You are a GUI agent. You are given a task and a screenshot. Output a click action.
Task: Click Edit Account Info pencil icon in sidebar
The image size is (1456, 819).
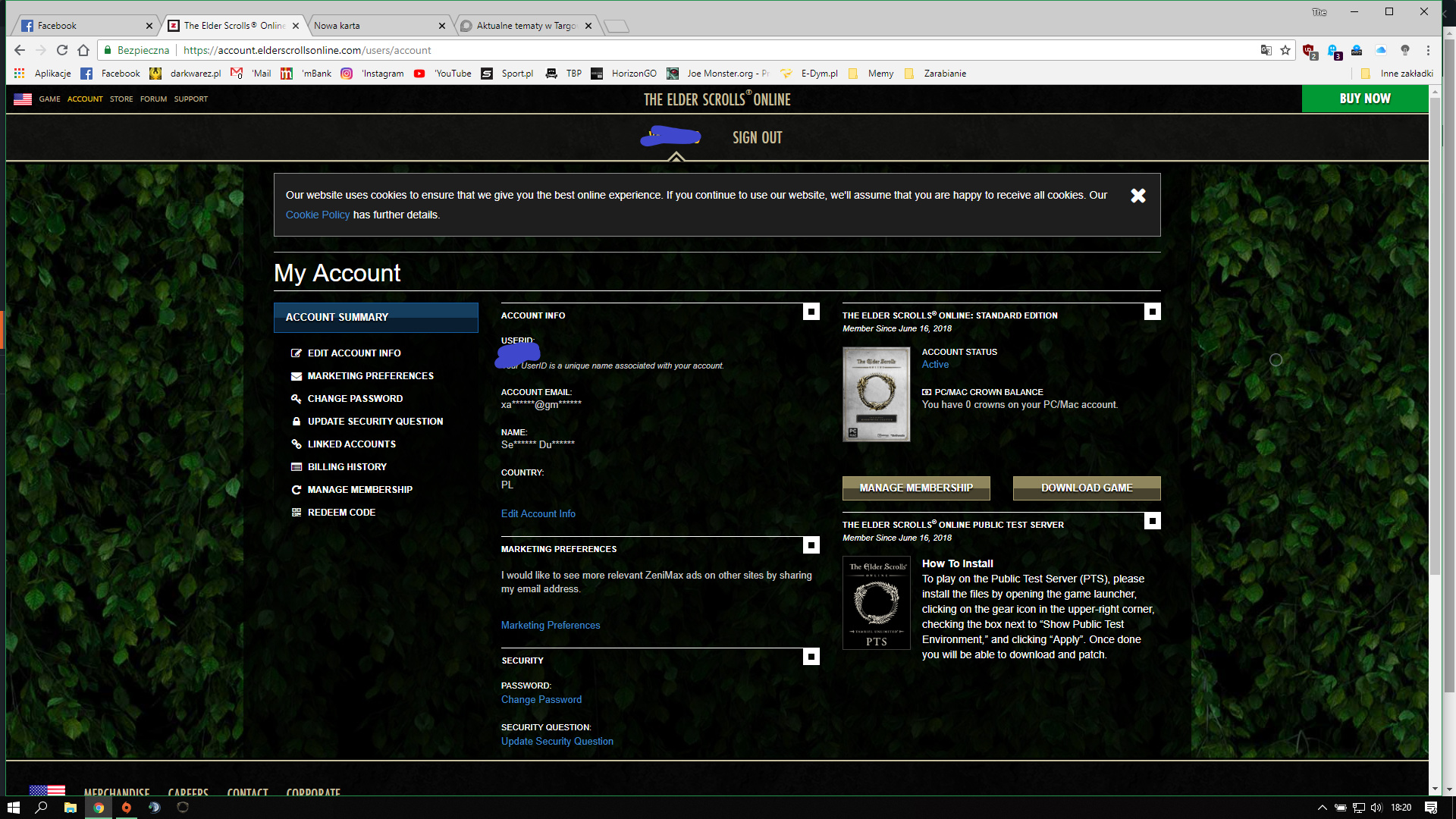(x=297, y=353)
